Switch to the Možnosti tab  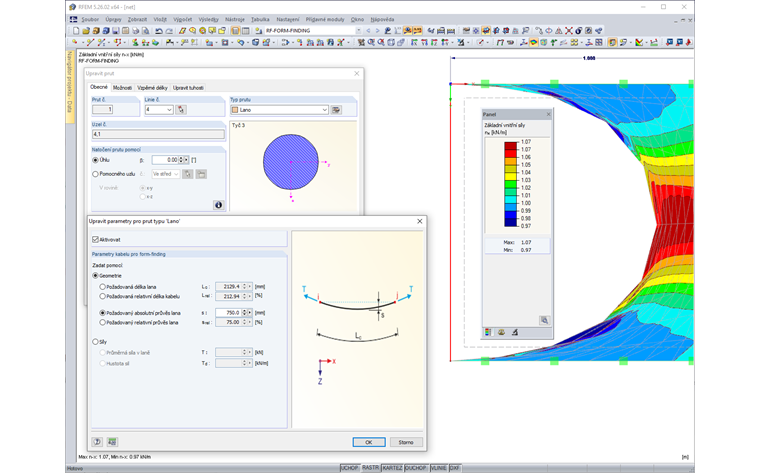click(x=122, y=88)
